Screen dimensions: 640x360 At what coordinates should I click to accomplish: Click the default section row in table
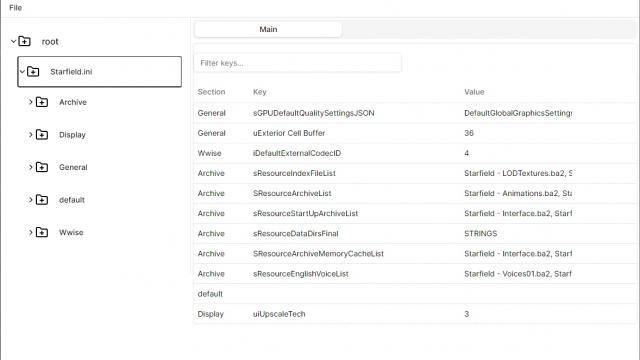click(414, 294)
